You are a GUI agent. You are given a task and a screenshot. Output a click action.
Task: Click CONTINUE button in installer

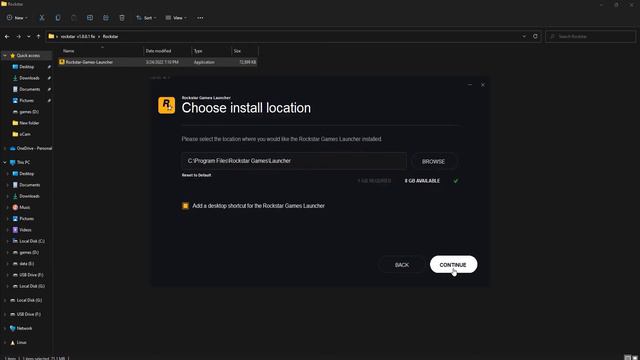click(453, 264)
